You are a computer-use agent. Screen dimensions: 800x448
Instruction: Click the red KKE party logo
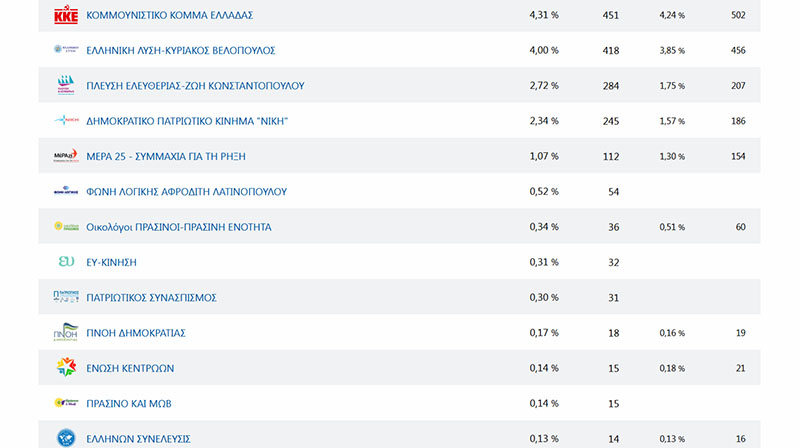pyautogui.click(x=65, y=15)
